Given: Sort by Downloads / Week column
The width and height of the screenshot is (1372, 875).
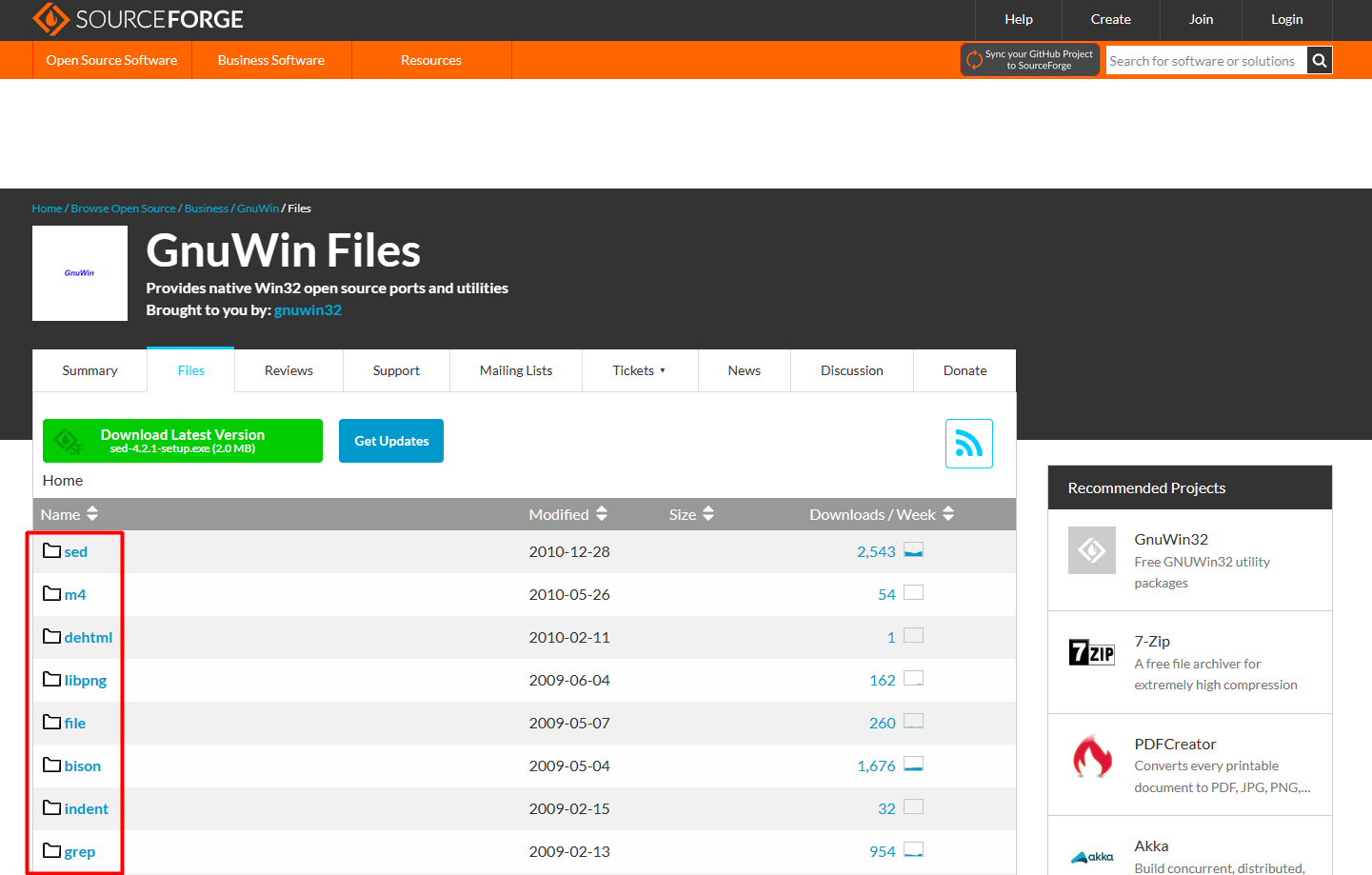Looking at the screenshot, I should pyautogui.click(x=882, y=514).
